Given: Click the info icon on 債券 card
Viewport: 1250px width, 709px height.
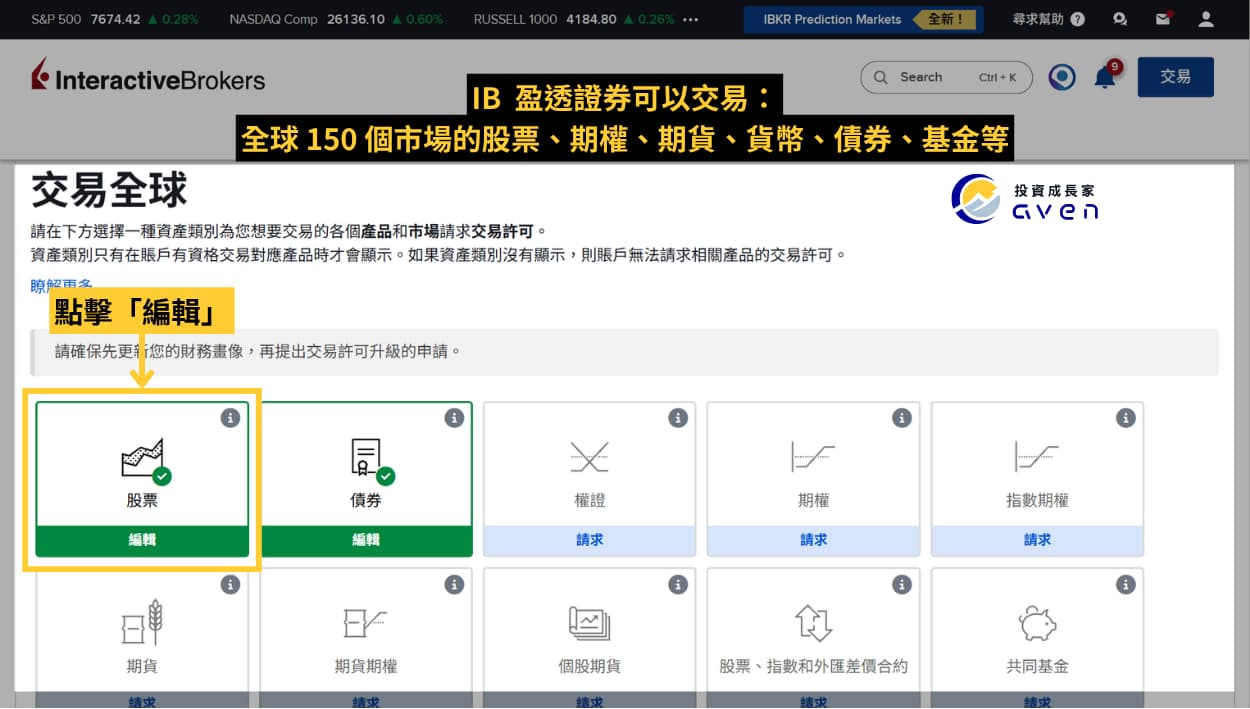Looking at the screenshot, I should [x=454, y=418].
